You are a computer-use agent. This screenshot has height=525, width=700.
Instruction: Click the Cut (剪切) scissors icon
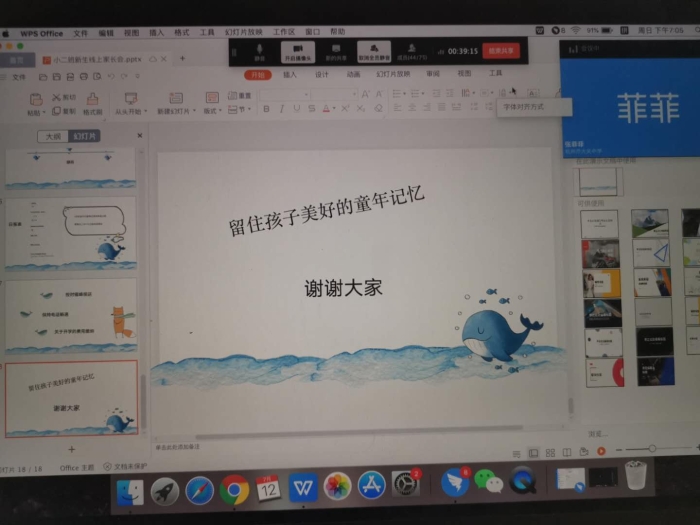coord(56,97)
